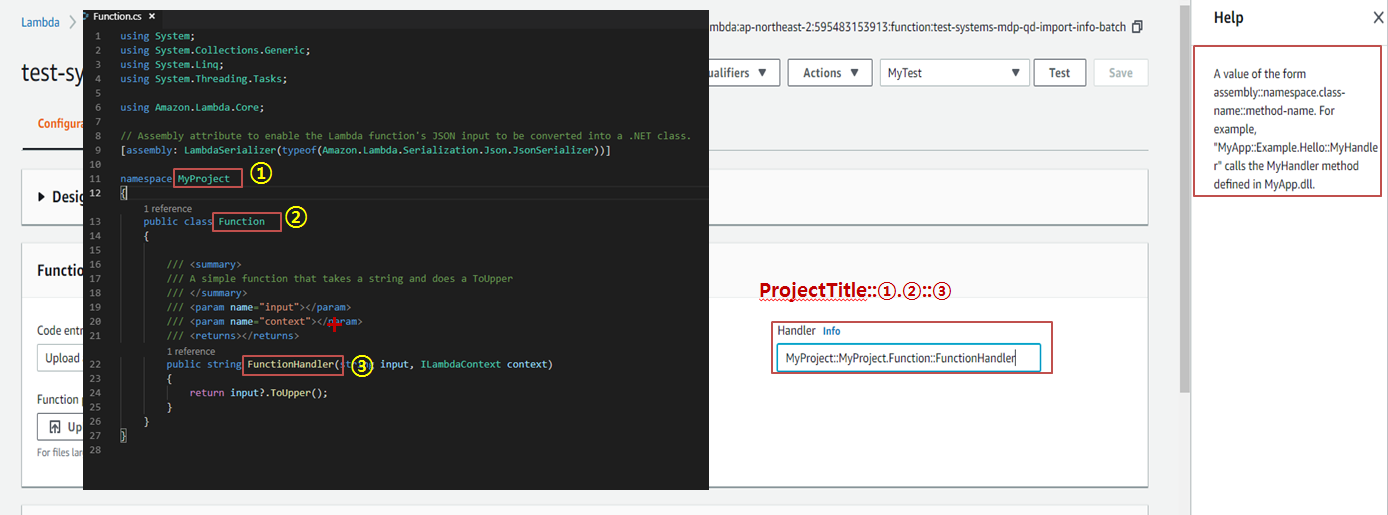Open the Info link beside Handler

point(832,331)
